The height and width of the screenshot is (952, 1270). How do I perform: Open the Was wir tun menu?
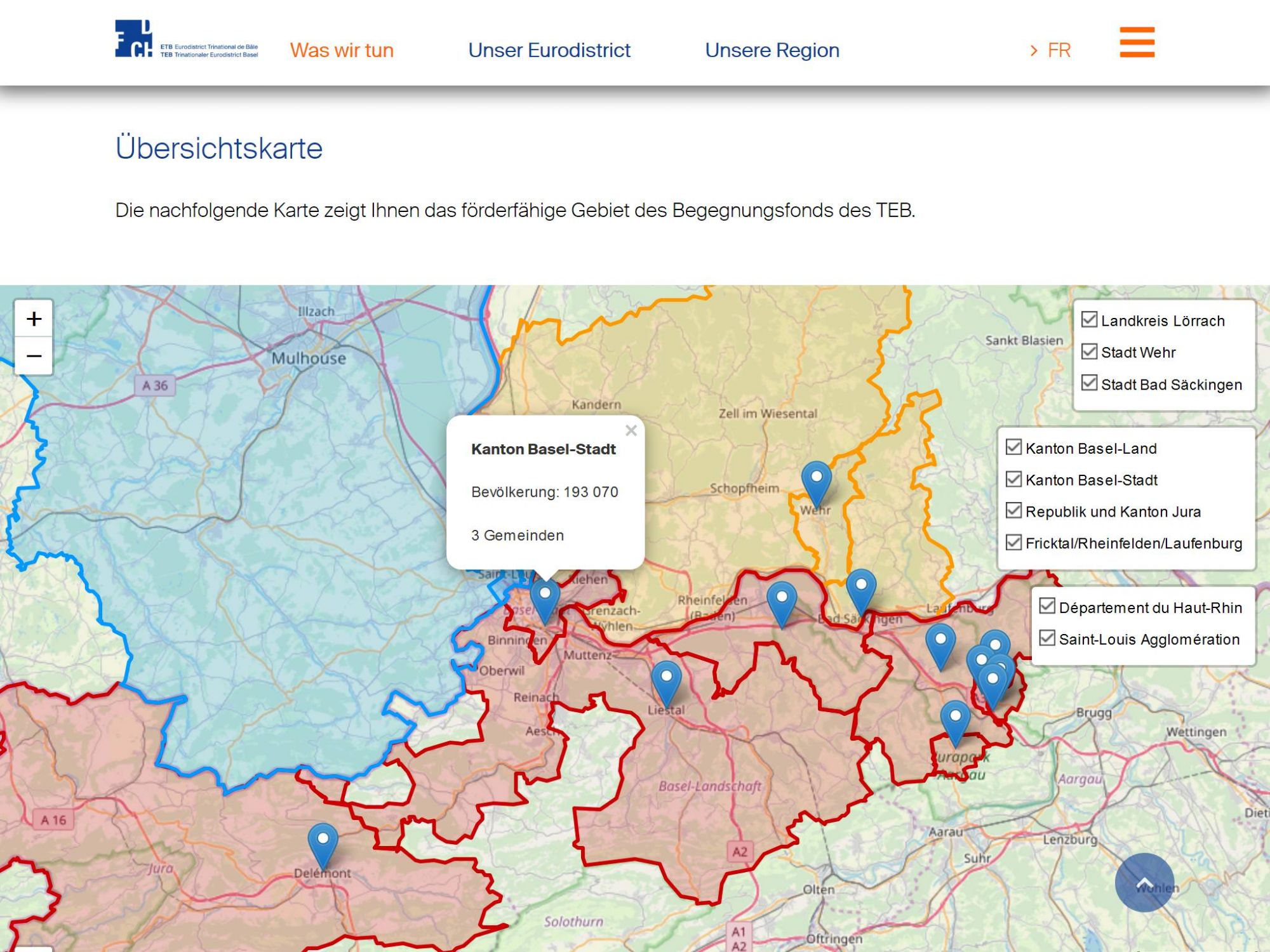[x=342, y=50]
